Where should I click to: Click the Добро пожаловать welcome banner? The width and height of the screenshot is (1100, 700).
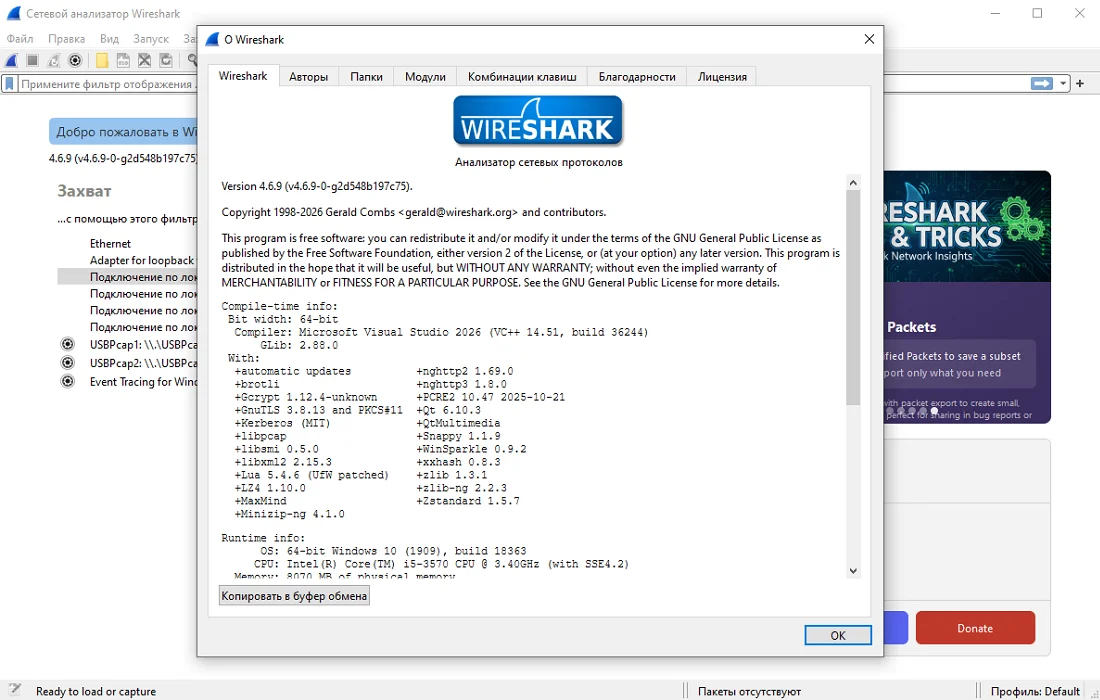123,132
